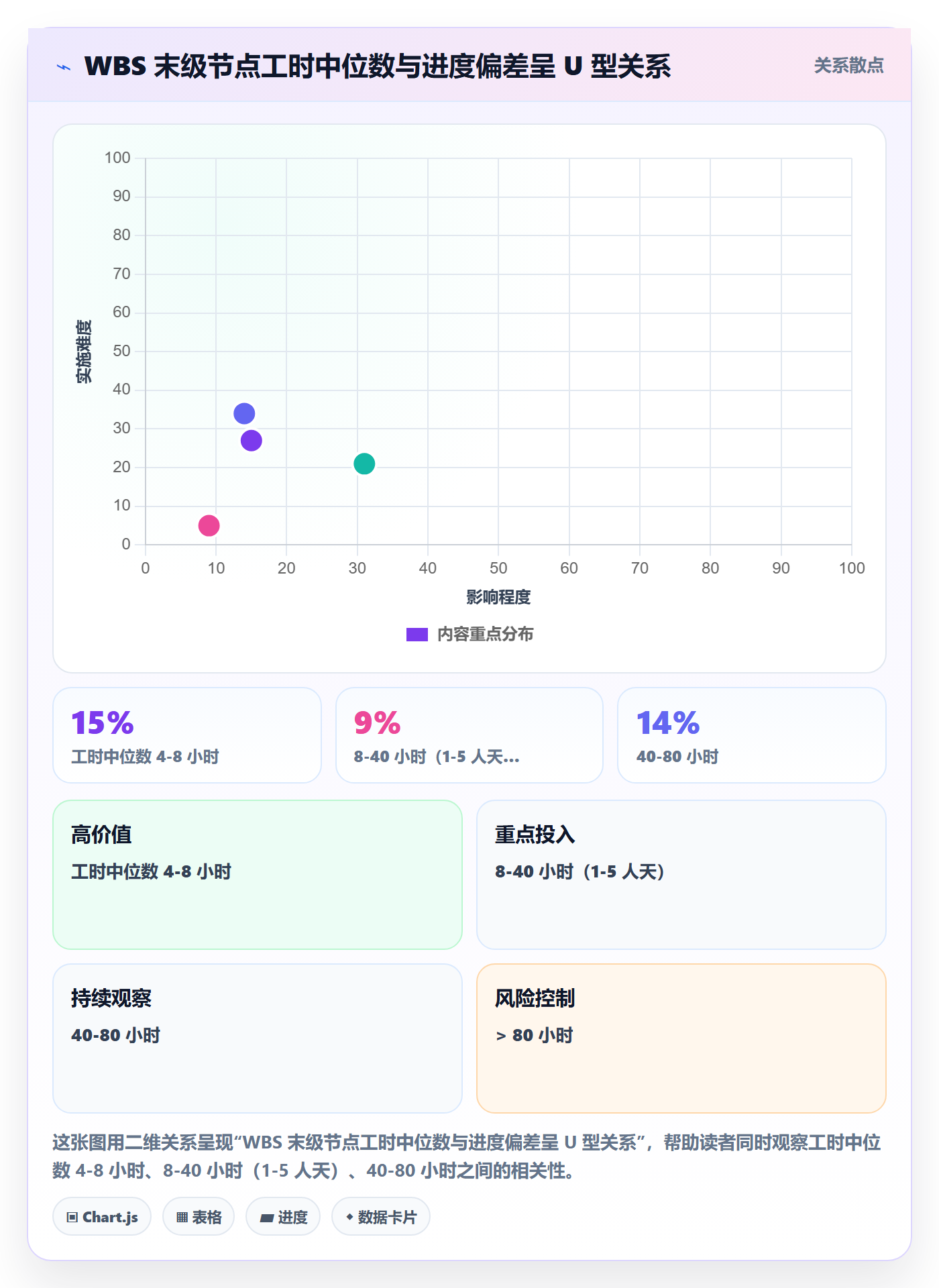The height and width of the screenshot is (1288, 939).
Task: Click the 内容重点分布 legend label
Action: coord(485,634)
